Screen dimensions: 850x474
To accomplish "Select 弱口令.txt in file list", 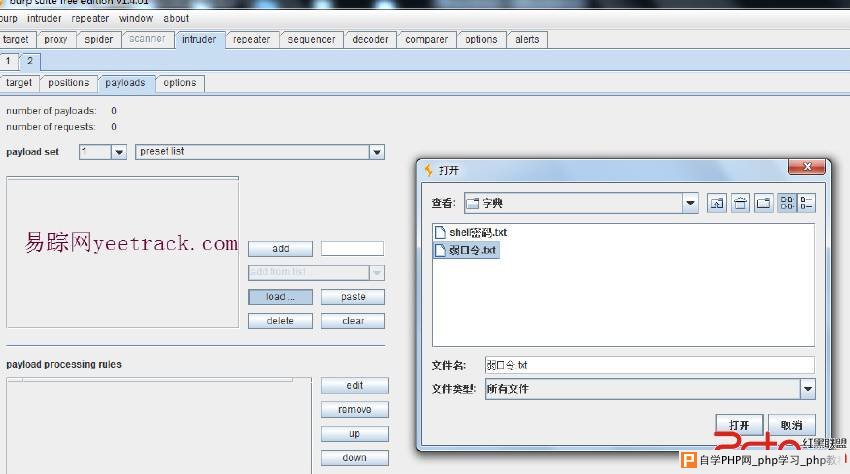I will click(466, 250).
